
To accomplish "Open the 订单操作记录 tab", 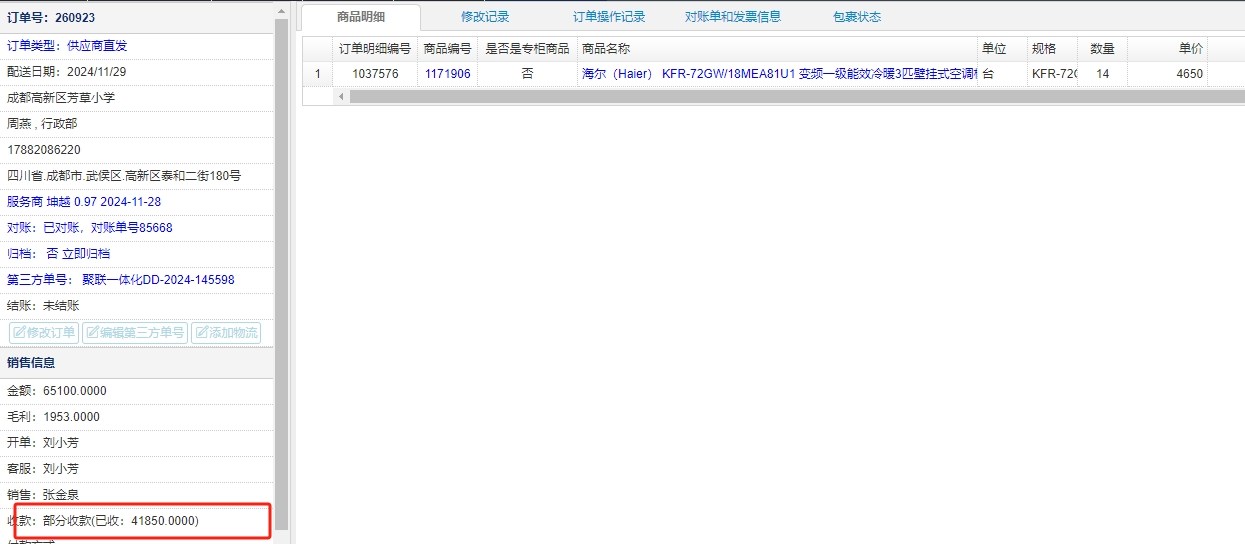I will click(x=609, y=17).
